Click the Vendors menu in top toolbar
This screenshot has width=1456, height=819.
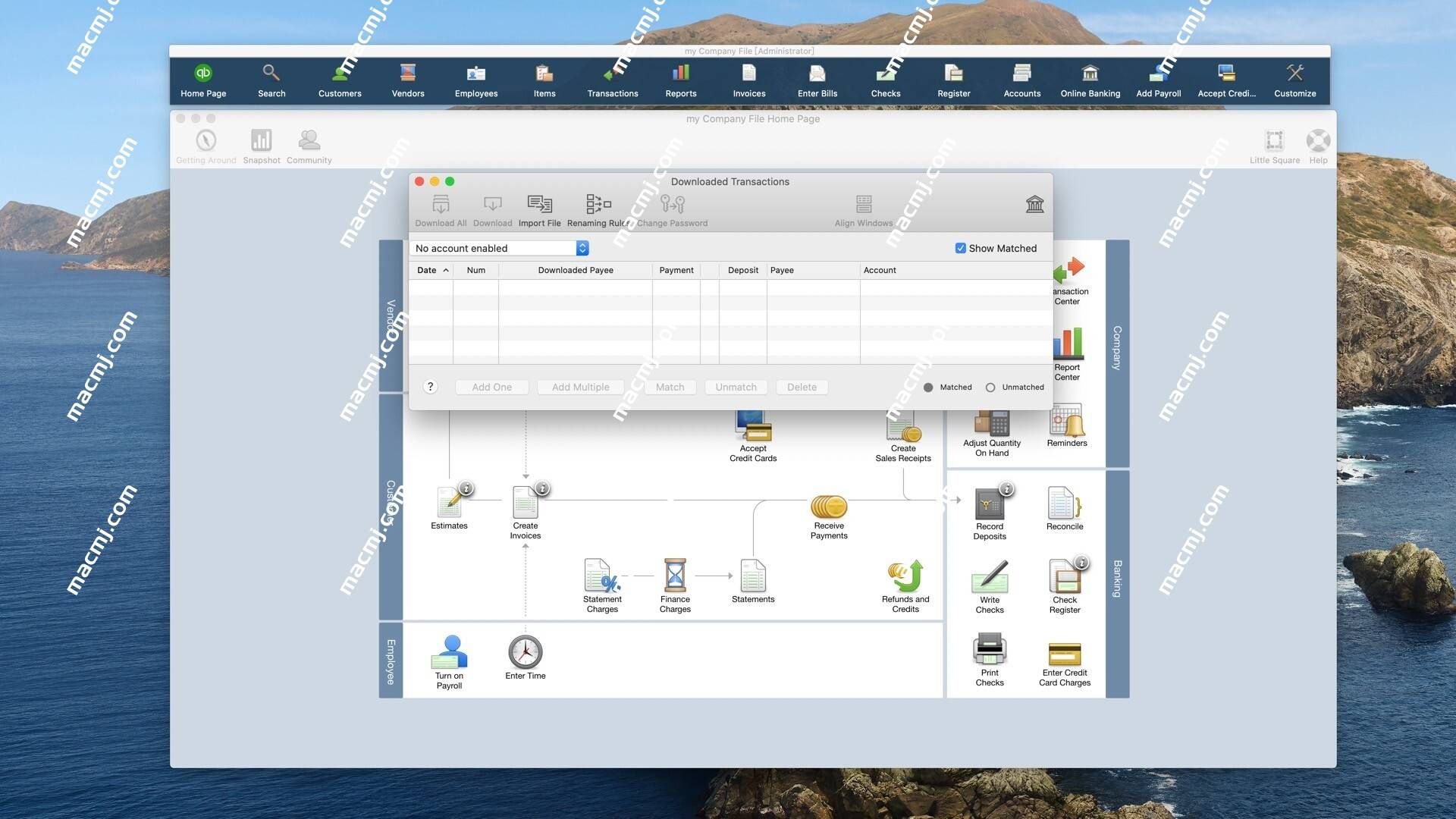coord(408,79)
